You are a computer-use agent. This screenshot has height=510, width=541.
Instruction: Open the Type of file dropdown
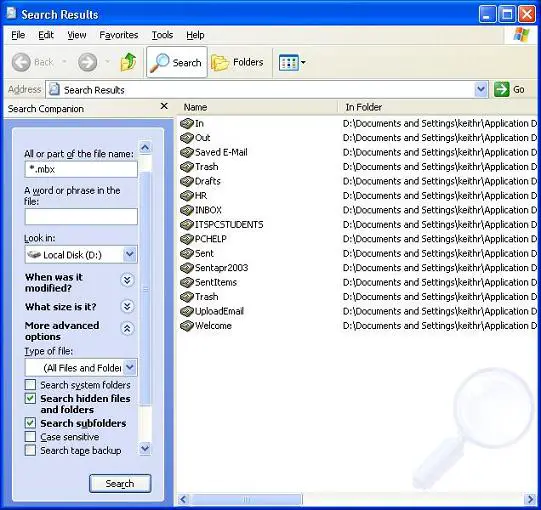pos(130,367)
